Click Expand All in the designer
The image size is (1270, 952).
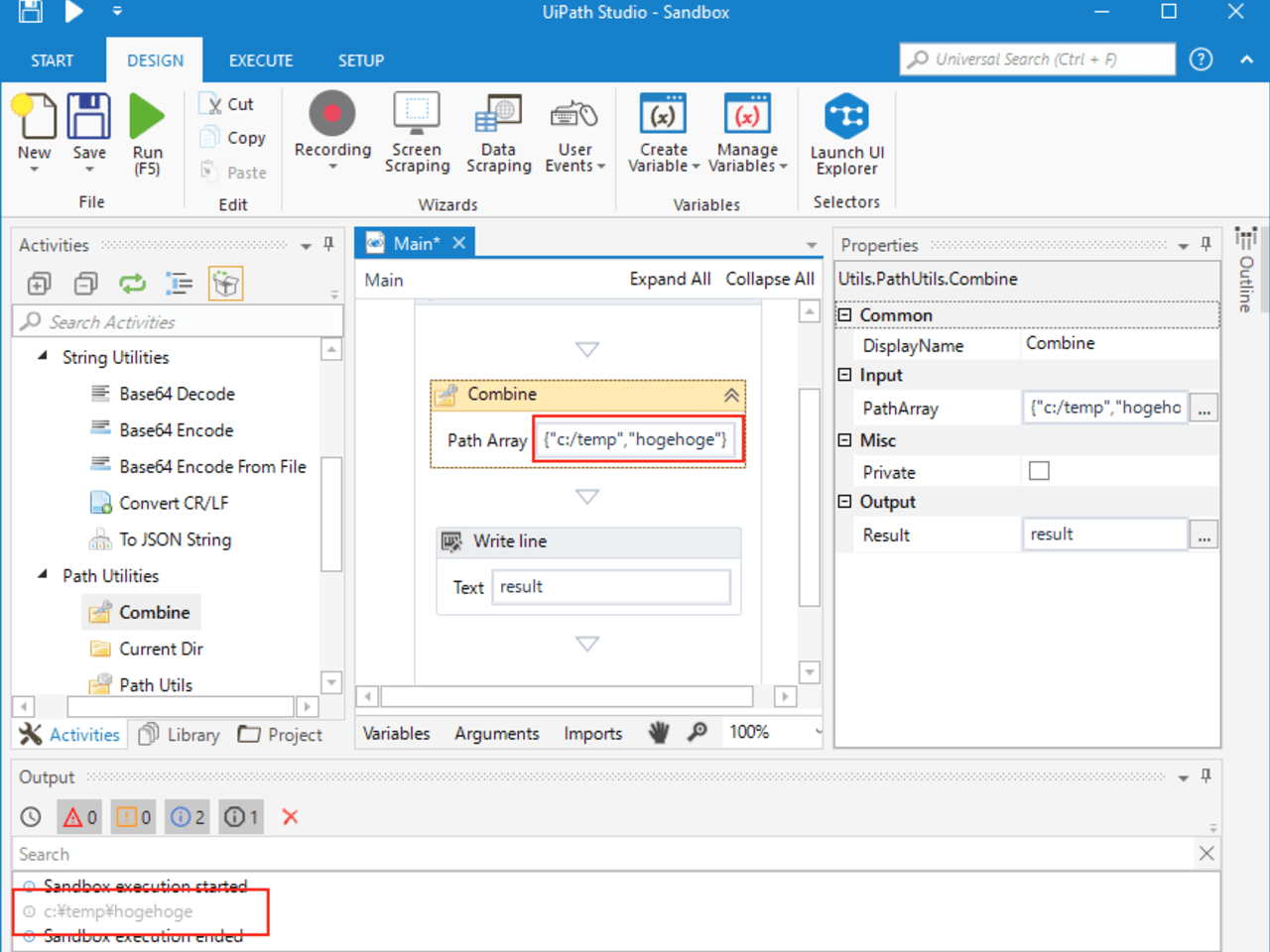pos(670,280)
